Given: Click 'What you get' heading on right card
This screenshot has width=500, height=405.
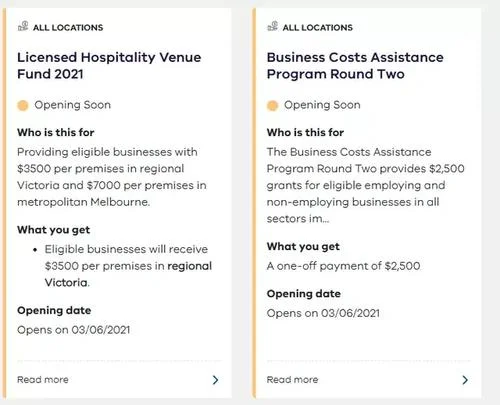Looking at the screenshot, I should click(x=303, y=247).
